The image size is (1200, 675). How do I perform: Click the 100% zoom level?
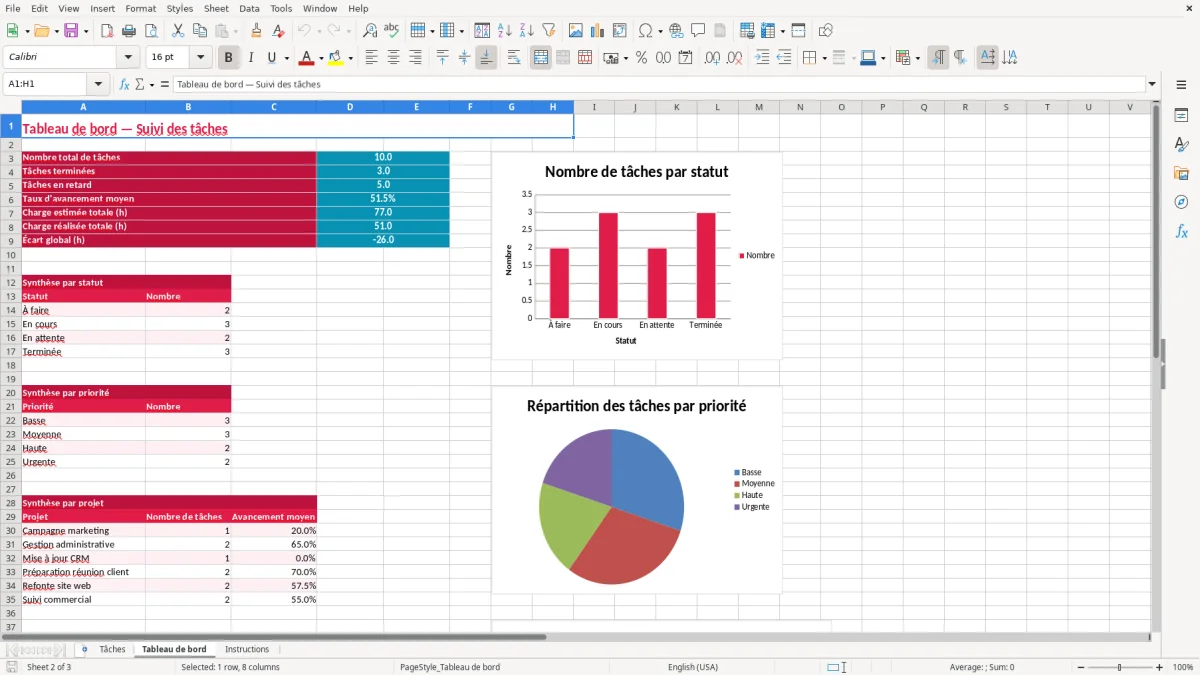pos(1183,667)
